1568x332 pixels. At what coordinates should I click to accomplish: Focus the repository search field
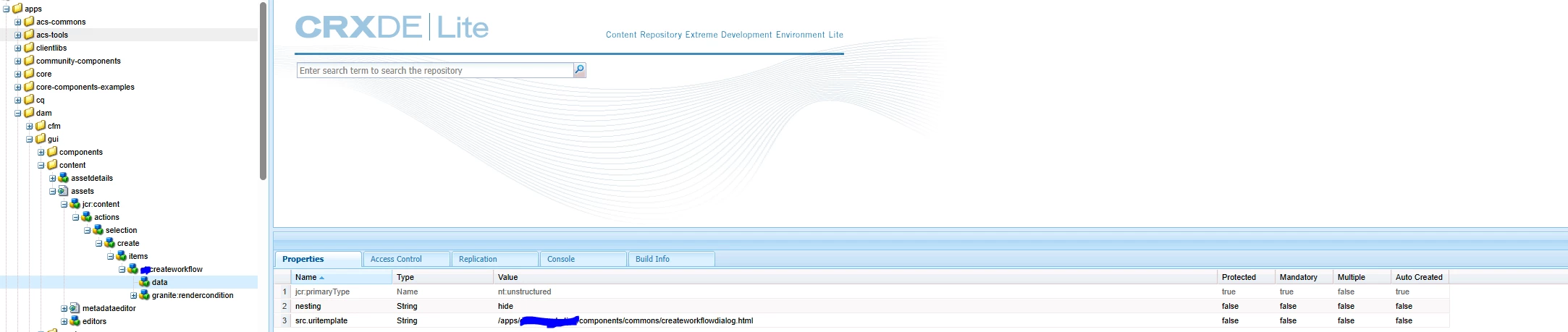coord(434,70)
